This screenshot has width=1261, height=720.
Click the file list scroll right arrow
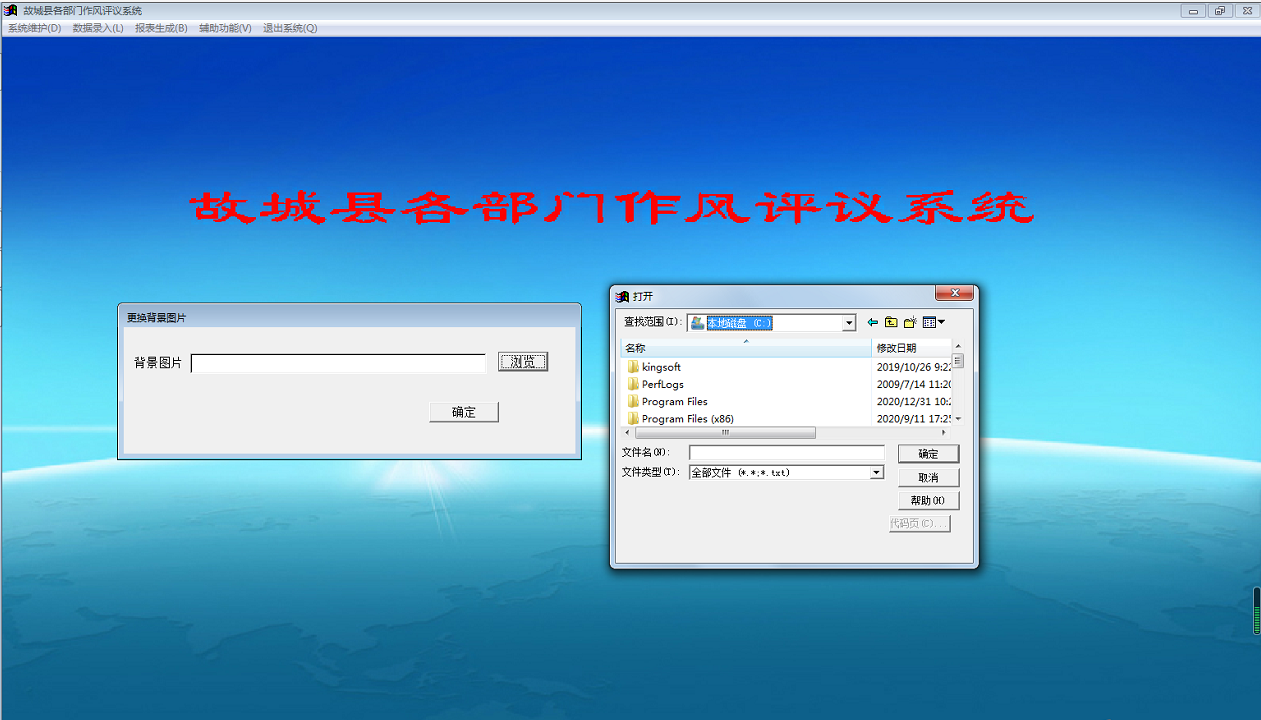[x=944, y=433]
